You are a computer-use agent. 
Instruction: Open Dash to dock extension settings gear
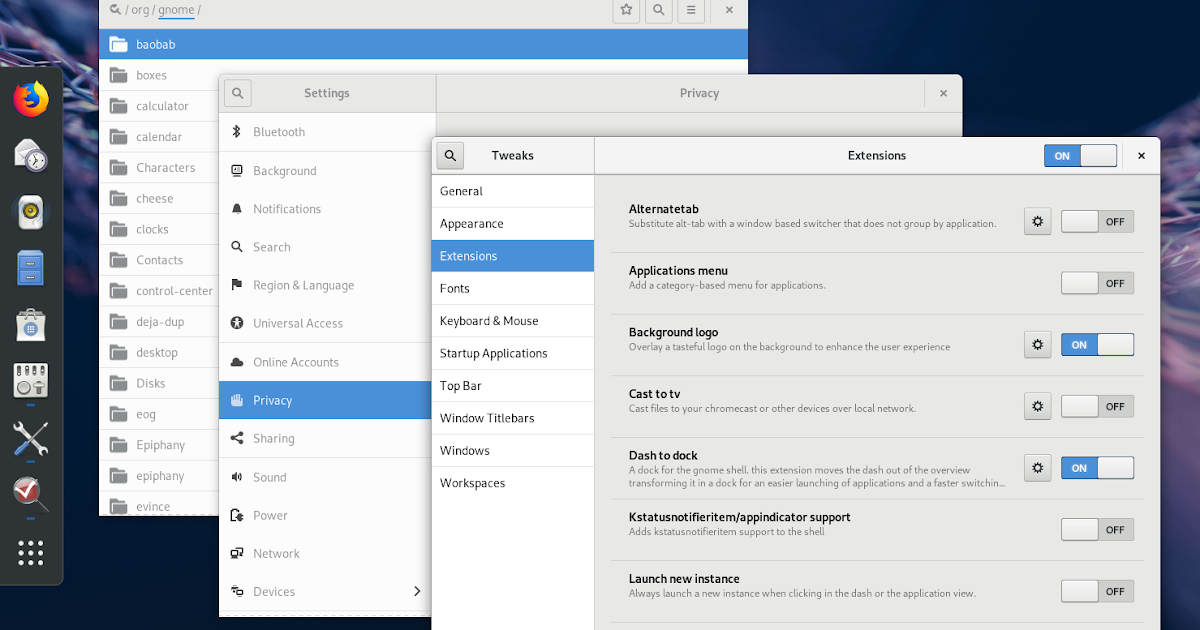[1038, 467]
